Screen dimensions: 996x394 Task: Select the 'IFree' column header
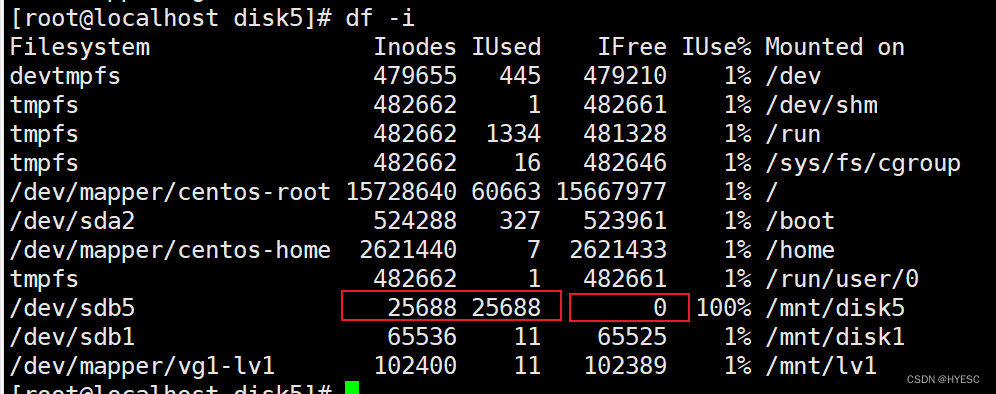click(x=632, y=47)
